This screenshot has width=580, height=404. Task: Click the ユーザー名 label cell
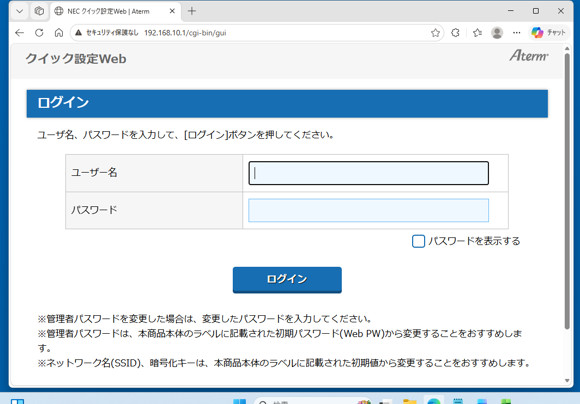(x=154, y=173)
